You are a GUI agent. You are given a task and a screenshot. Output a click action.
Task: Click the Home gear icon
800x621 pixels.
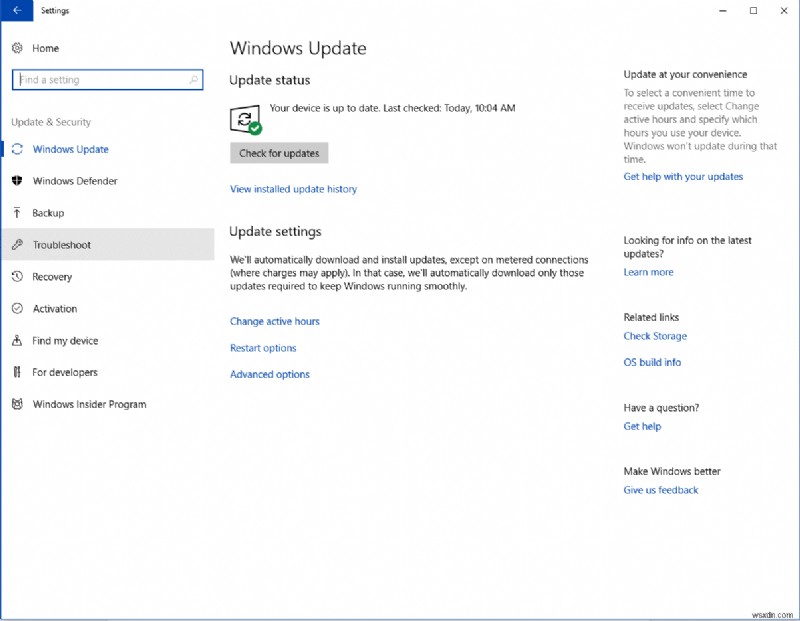click(x=17, y=48)
